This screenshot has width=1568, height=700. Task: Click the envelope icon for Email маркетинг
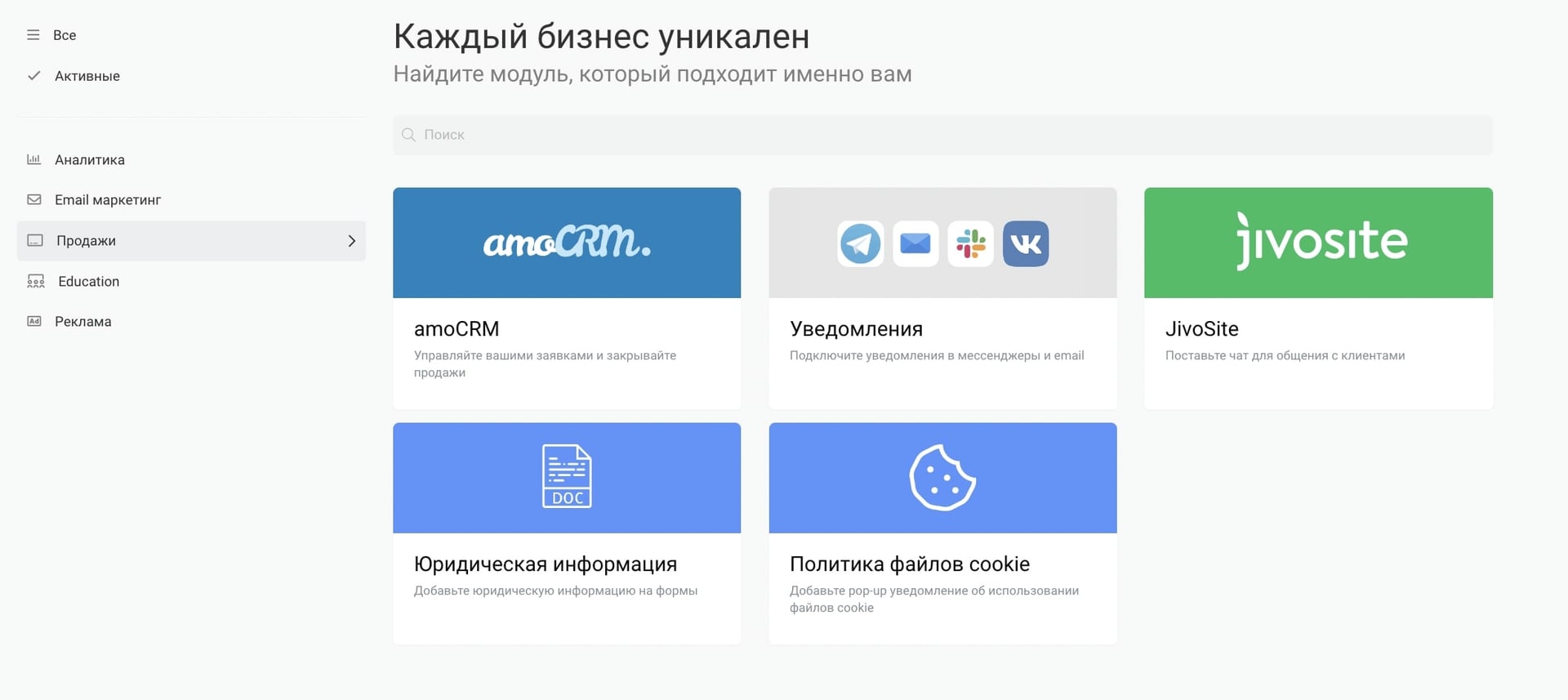click(x=34, y=199)
